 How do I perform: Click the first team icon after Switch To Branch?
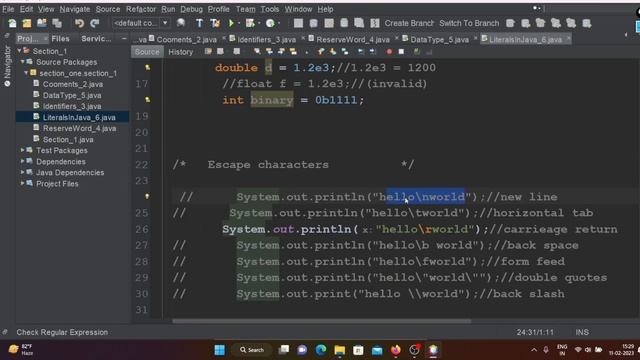(510, 23)
